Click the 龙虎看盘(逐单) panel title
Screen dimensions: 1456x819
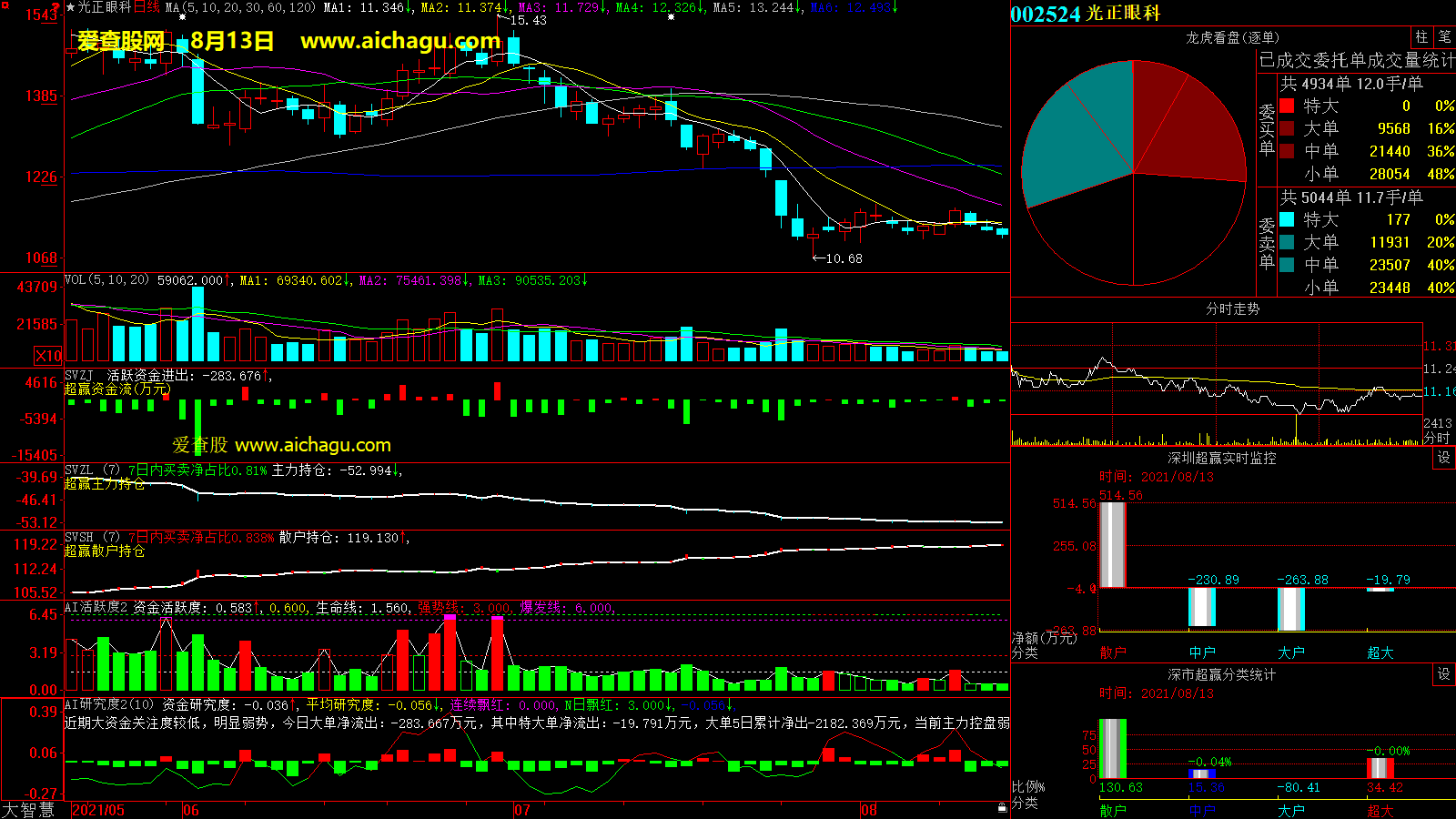click(1232, 37)
